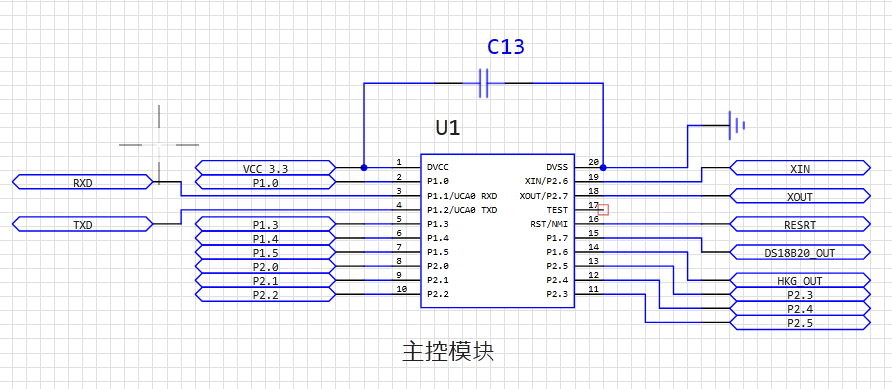Click the U1 designator label
The image size is (892, 389).
tap(448, 128)
